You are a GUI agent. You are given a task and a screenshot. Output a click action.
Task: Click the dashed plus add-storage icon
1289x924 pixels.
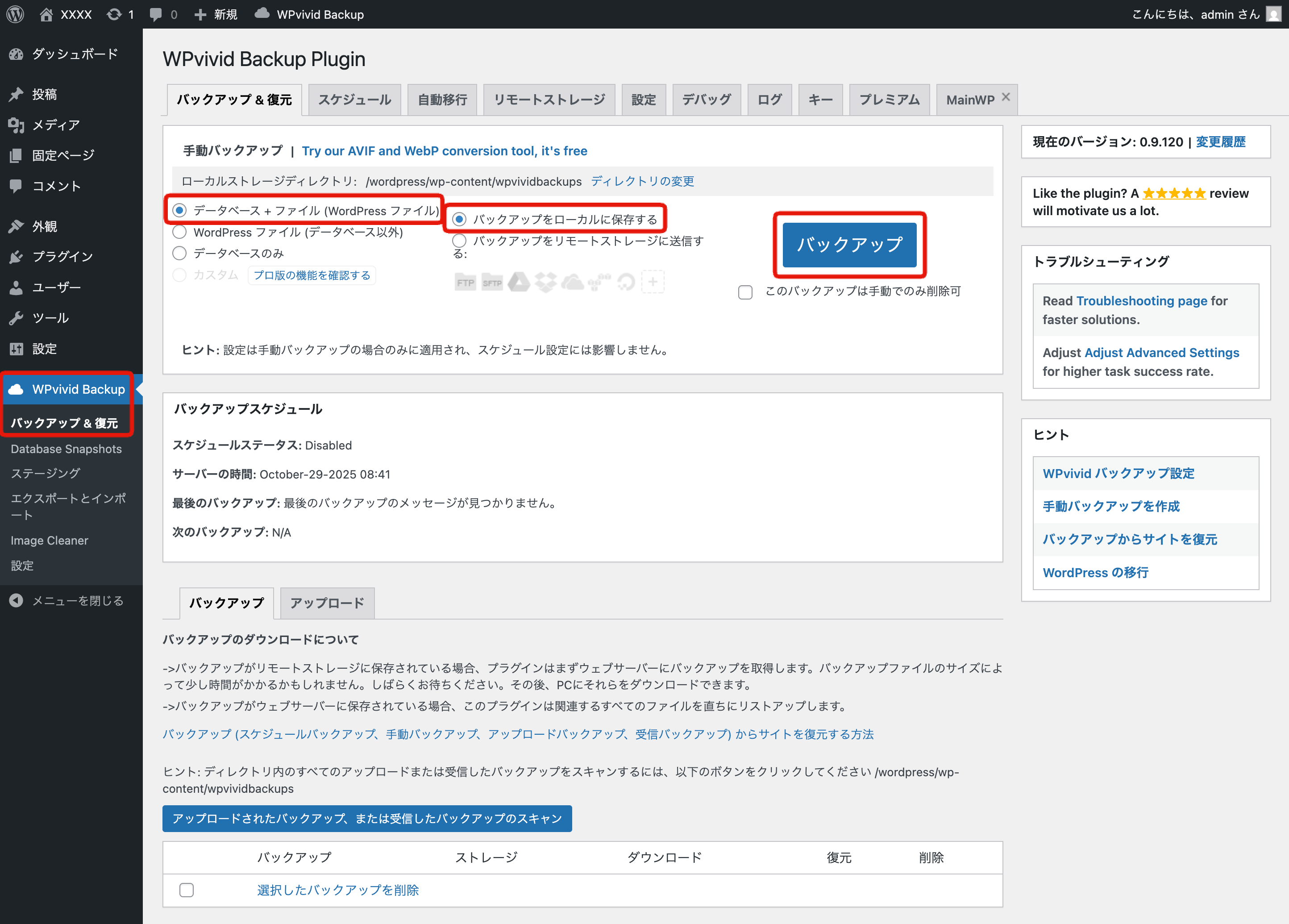coord(653,282)
